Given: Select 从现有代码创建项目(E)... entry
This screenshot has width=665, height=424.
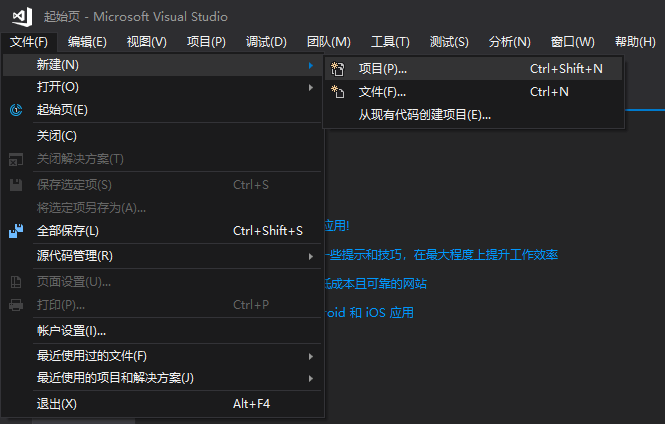Looking at the screenshot, I should 474,115.
